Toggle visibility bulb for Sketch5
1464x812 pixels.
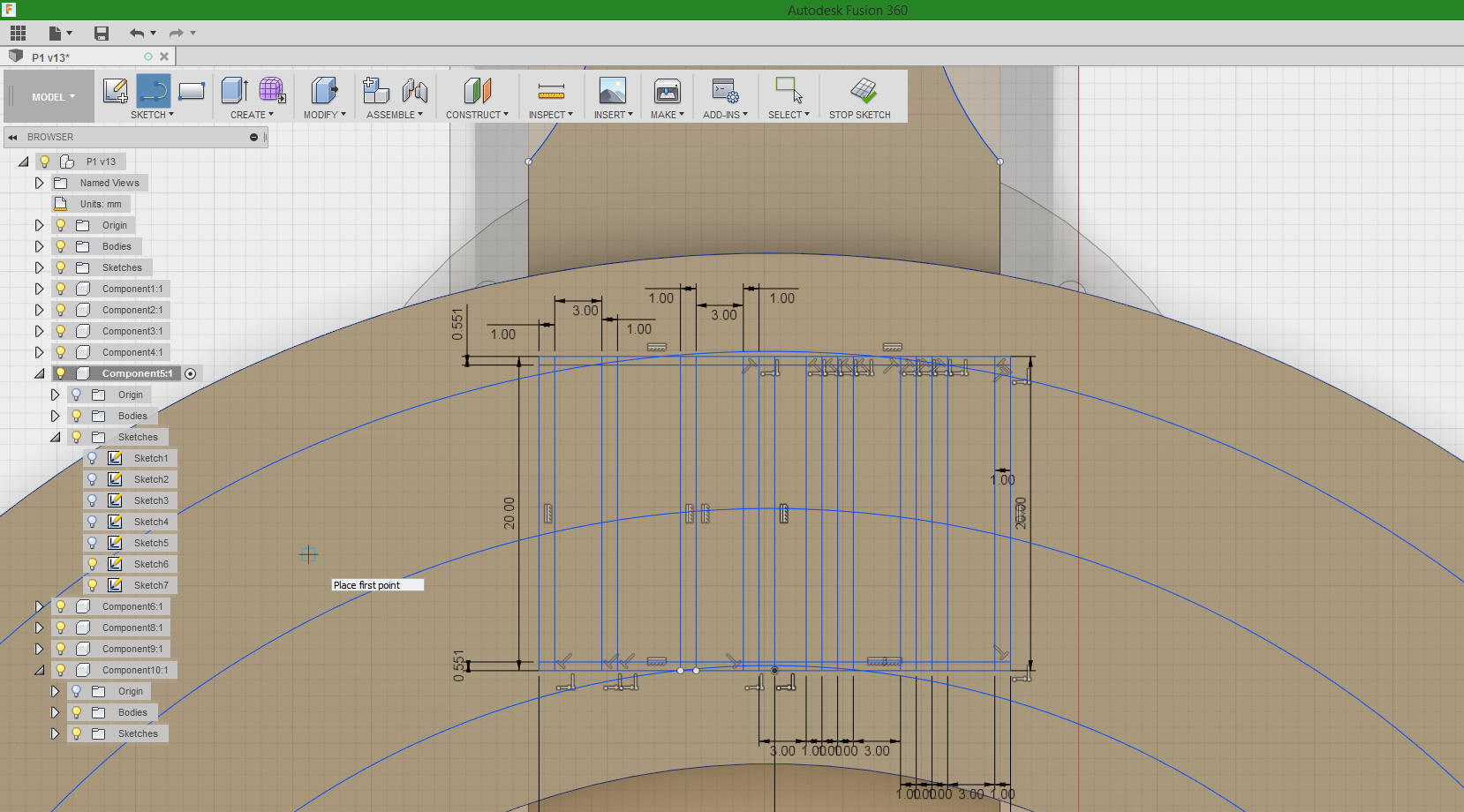(x=92, y=543)
